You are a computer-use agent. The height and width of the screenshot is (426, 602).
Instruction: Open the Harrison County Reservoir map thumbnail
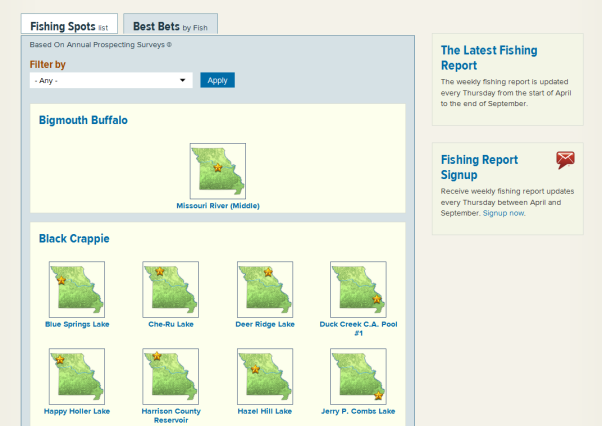[170, 376]
